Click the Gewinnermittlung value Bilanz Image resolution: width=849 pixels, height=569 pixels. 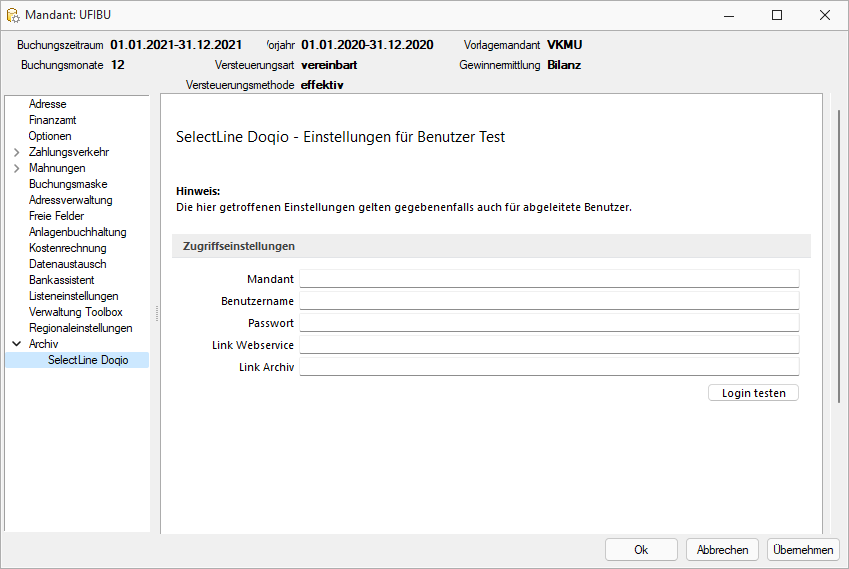(564, 65)
